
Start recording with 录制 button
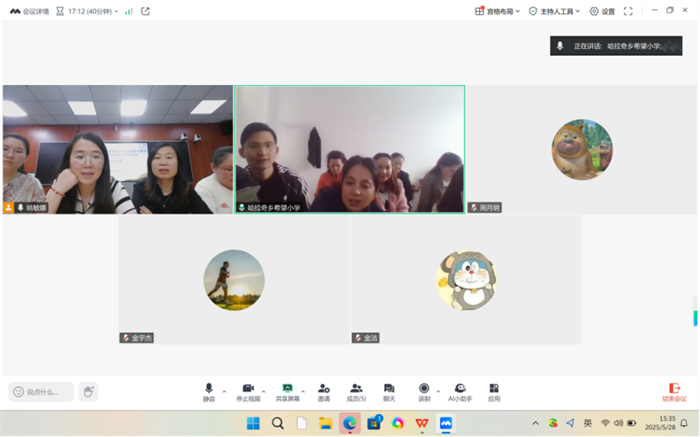pos(424,389)
